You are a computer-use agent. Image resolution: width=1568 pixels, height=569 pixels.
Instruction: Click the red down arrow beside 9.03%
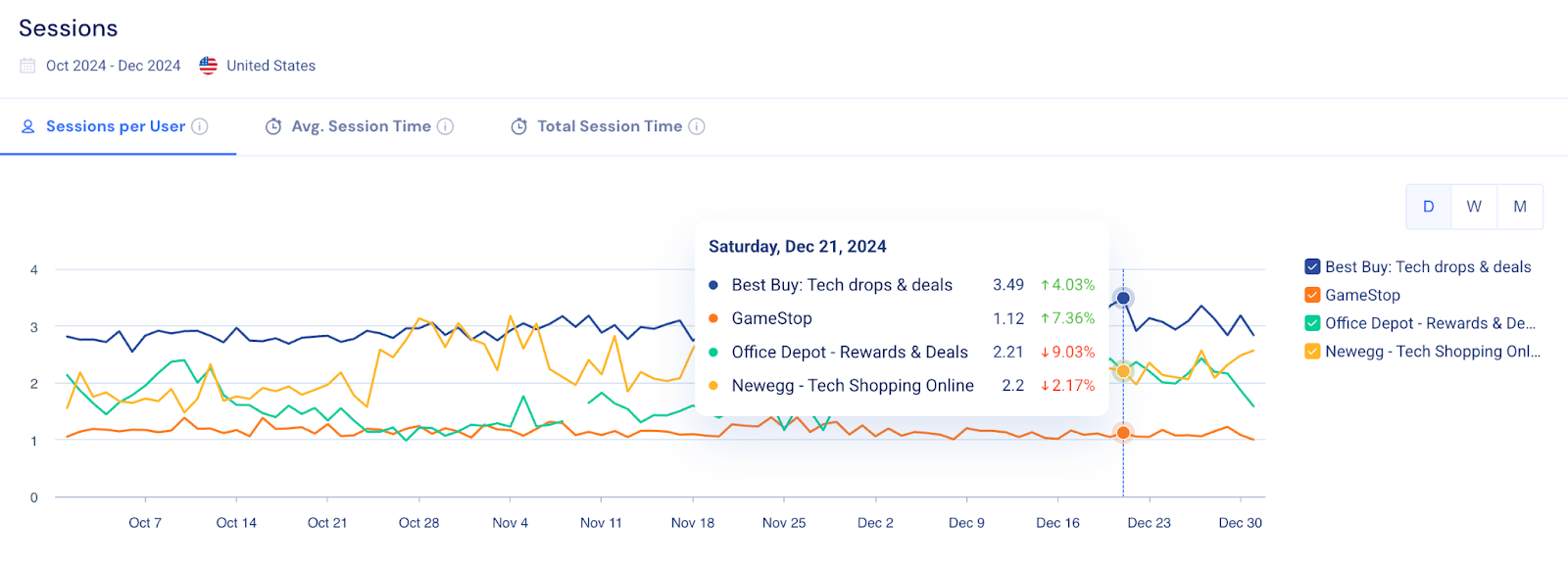coord(1045,352)
